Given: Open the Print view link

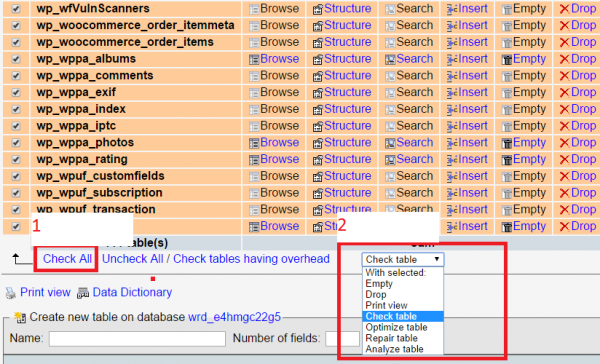Looking at the screenshot, I should tap(45, 292).
